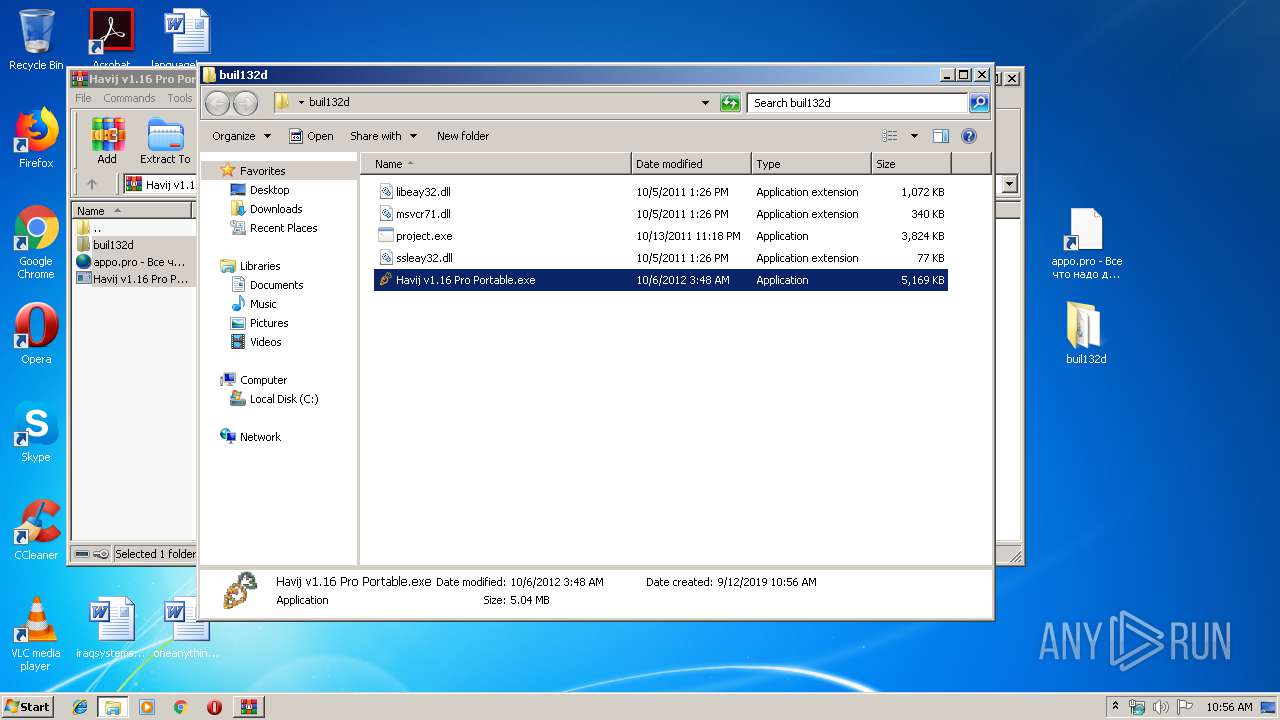
Task: Open CCleaner desktop shortcut
Action: tap(36, 530)
